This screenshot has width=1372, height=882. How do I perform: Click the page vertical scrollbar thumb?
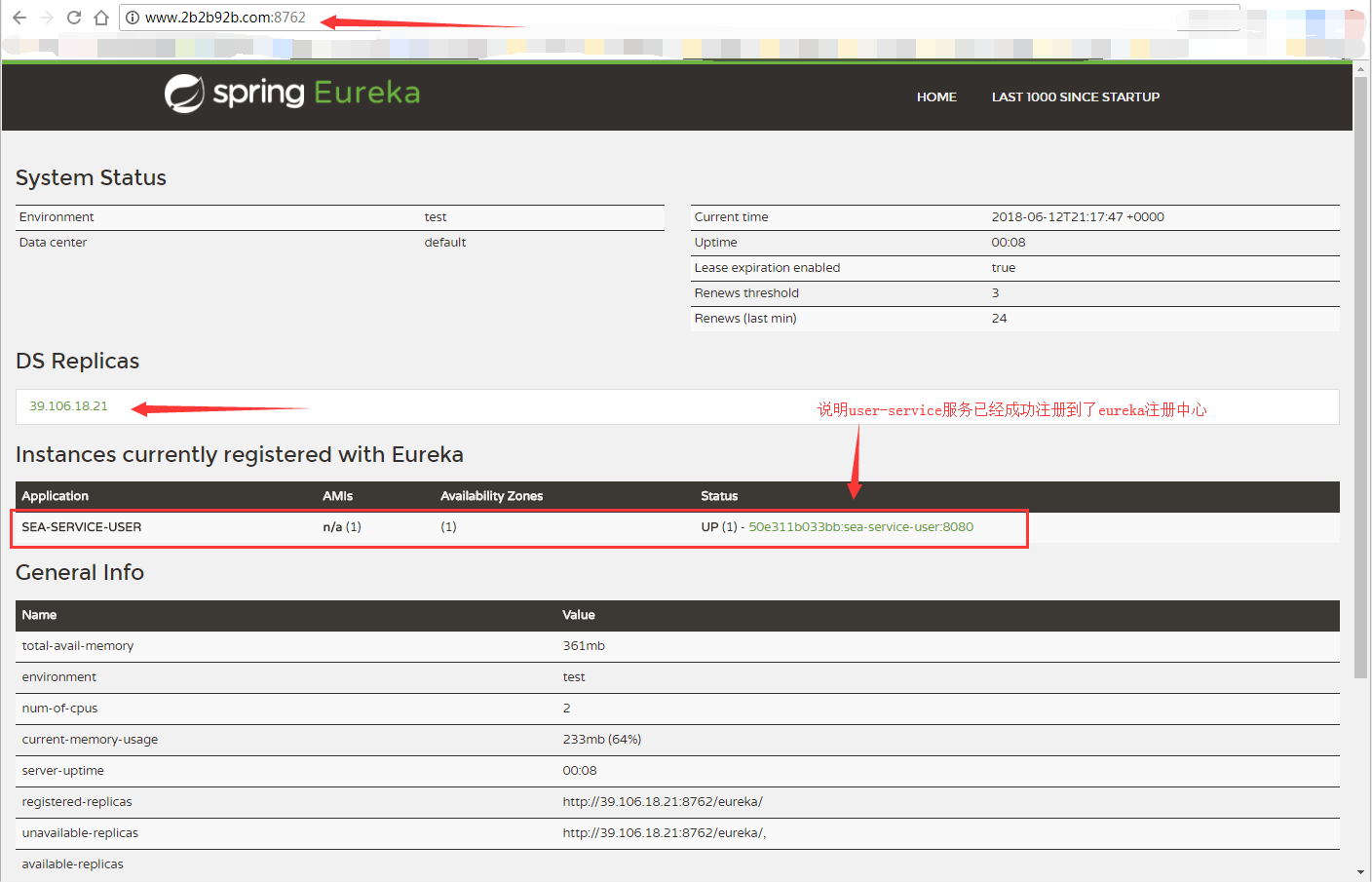click(x=1360, y=377)
